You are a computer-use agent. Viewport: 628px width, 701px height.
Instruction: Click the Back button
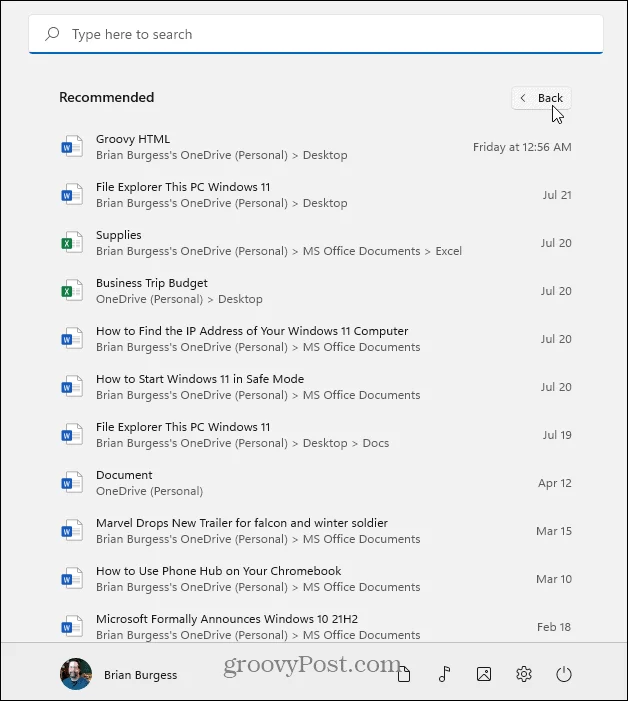pos(541,98)
